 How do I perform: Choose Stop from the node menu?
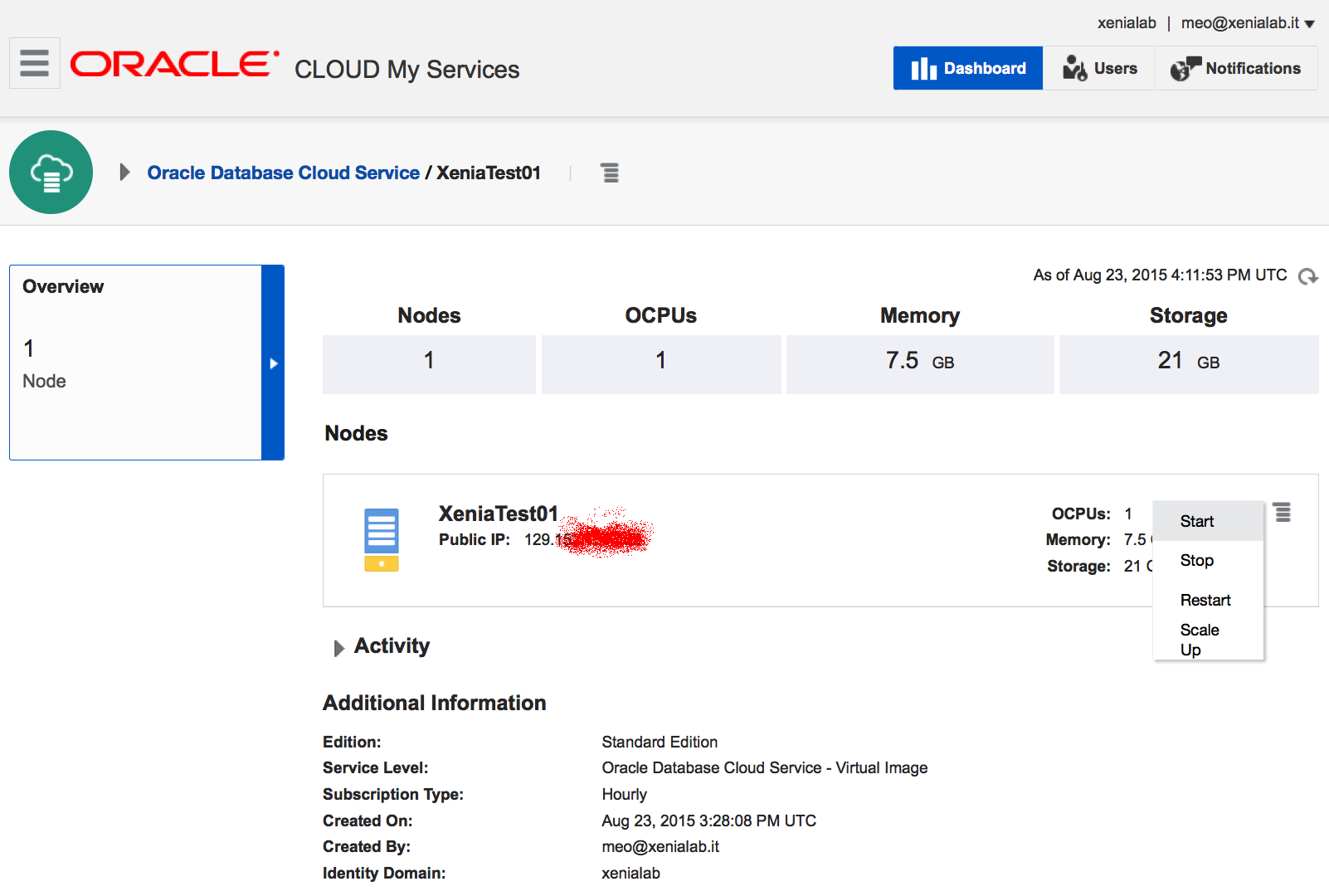pyautogui.click(x=1209, y=561)
